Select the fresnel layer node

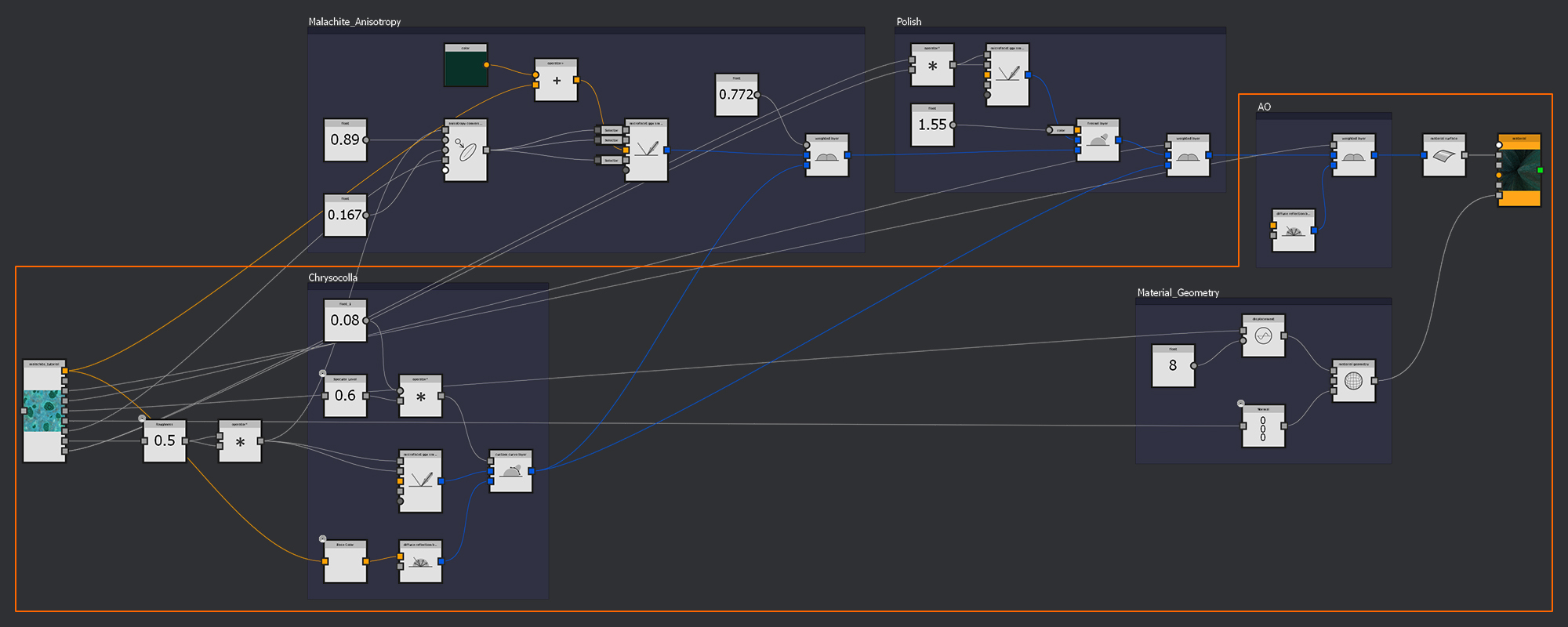click(x=1098, y=140)
